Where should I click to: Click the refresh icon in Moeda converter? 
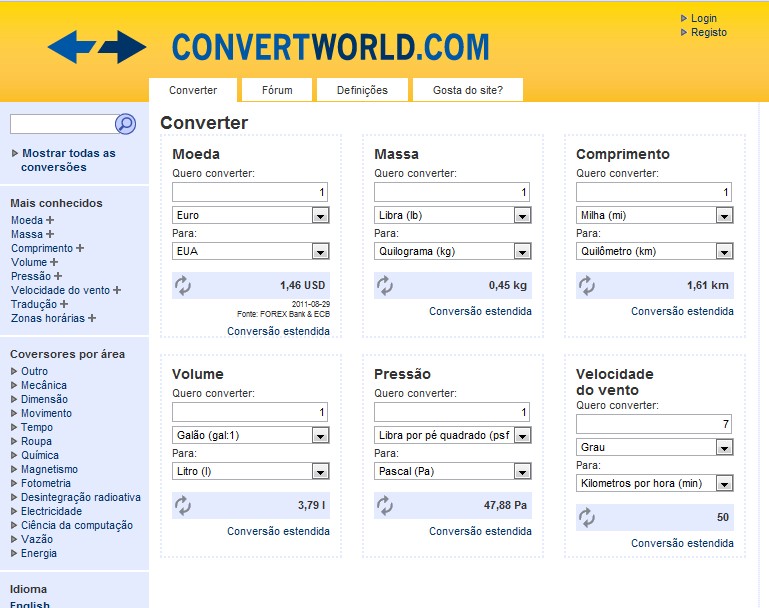pyautogui.click(x=183, y=286)
